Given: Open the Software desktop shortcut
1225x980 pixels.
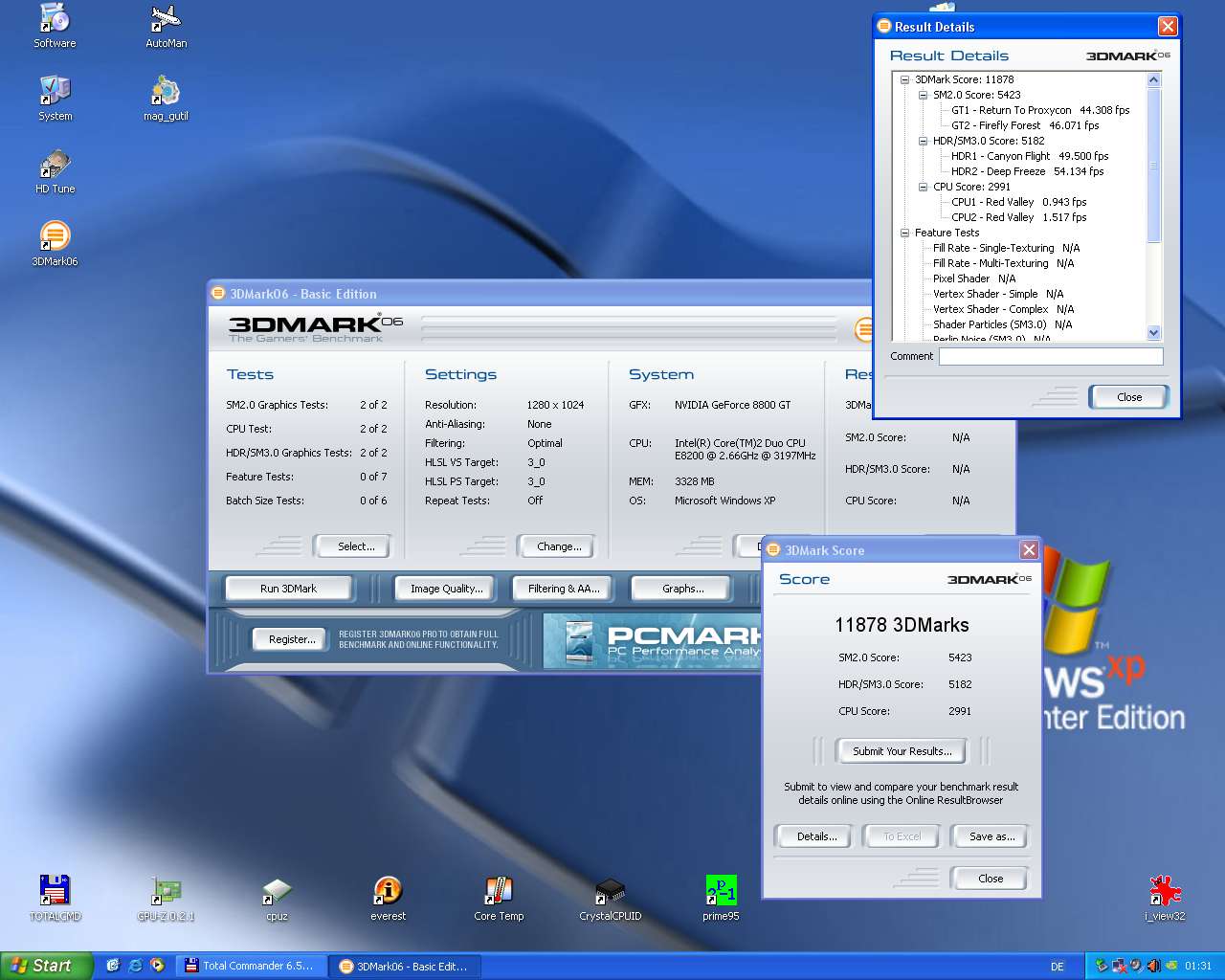Looking at the screenshot, I should tap(55, 26).
